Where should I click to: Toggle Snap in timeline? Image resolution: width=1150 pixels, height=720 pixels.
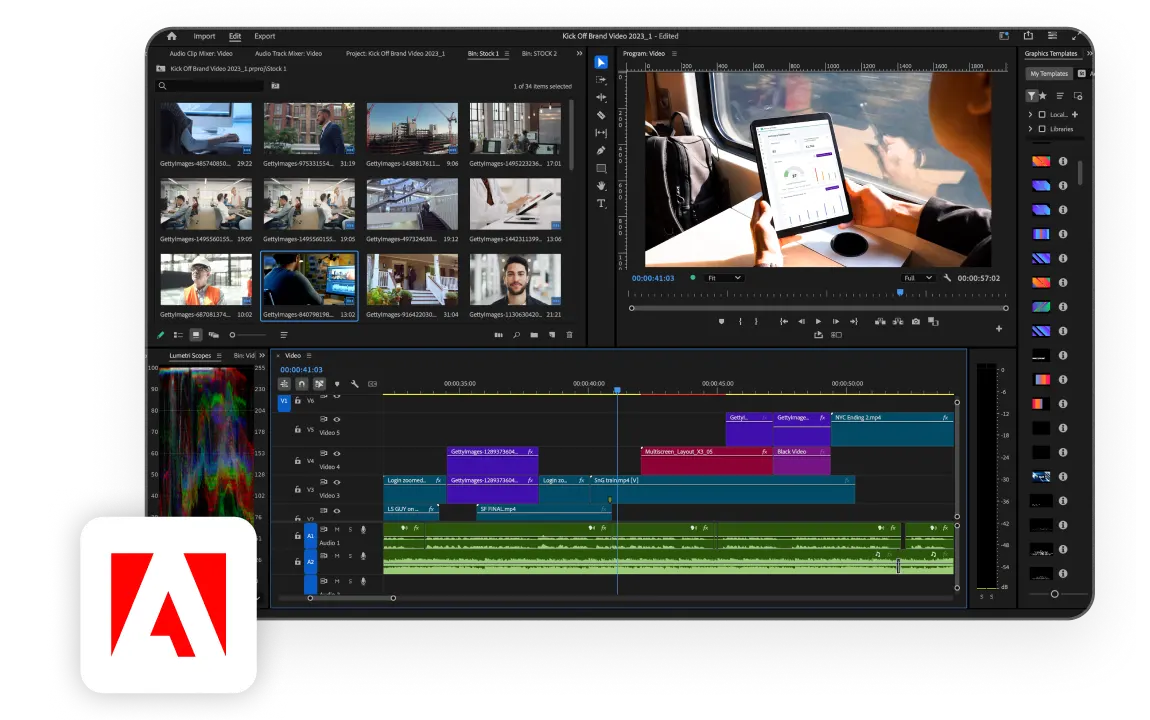click(302, 383)
